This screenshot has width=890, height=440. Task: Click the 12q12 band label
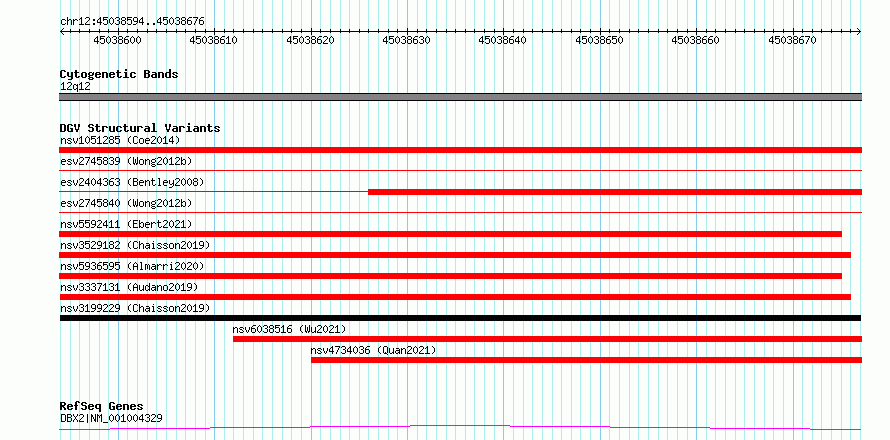(x=75, y=86)
